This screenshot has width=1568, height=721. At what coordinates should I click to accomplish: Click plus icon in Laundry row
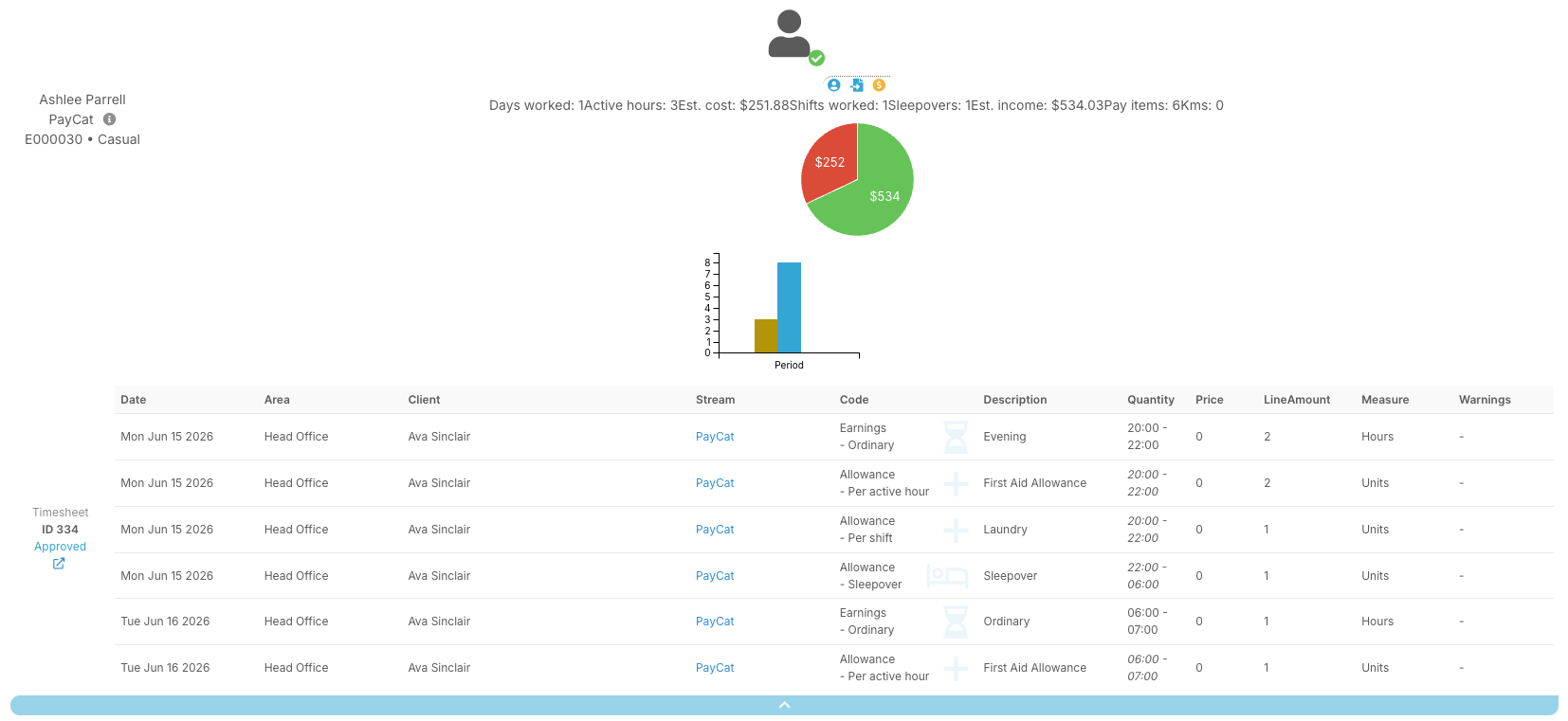coord(956,530)
